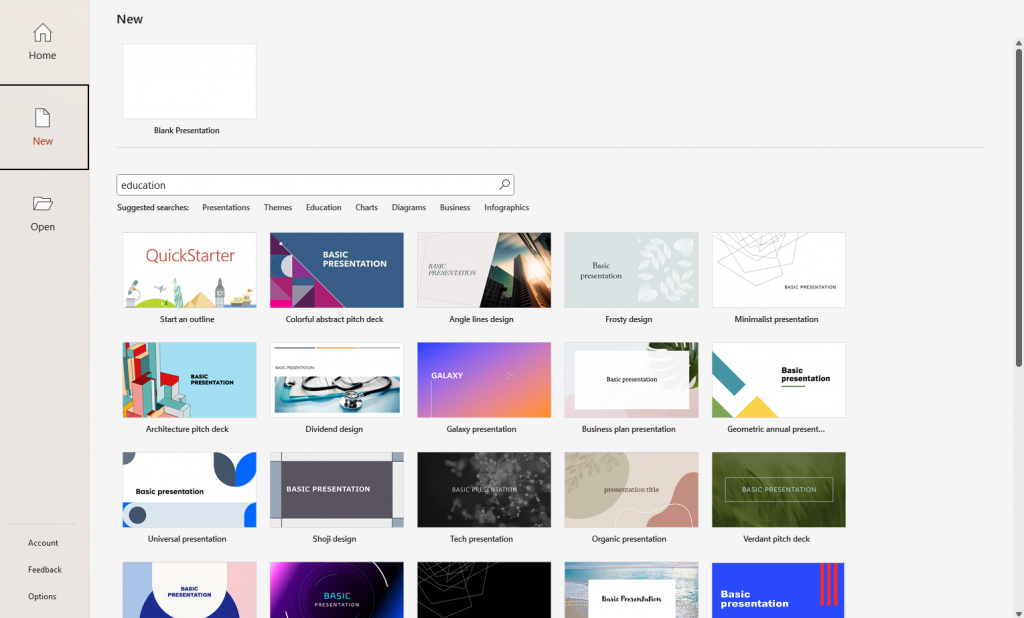The image size is (1024, 618).
Task: Open Account settings
Action: pos(43,543)
